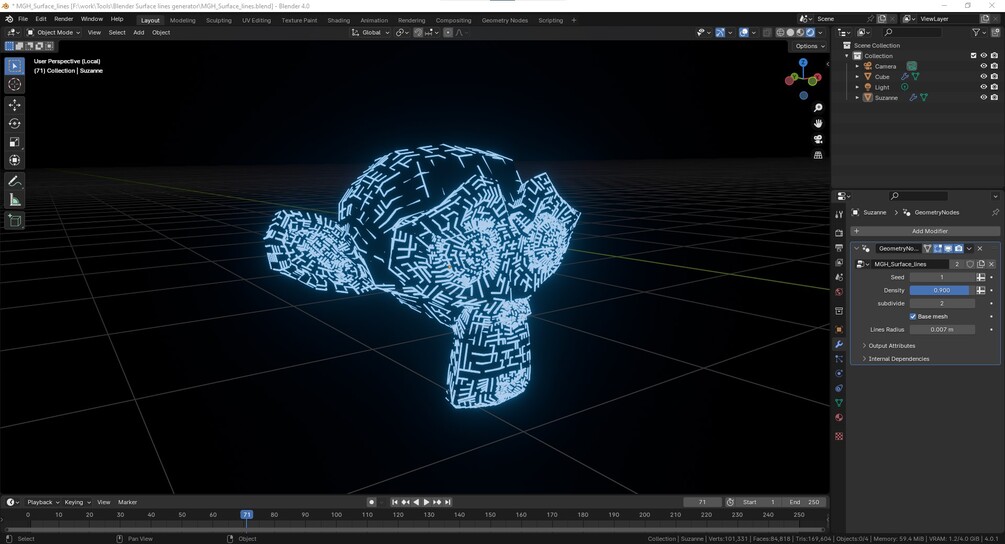This screenshot has width=1005, height=544.
Task: Disable Camera in renders via camera icon
Action: coord(994,66)
